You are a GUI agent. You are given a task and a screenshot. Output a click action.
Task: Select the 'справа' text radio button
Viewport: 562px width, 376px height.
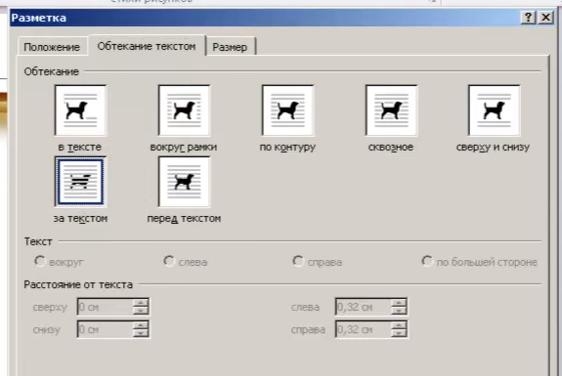point(297,261)
